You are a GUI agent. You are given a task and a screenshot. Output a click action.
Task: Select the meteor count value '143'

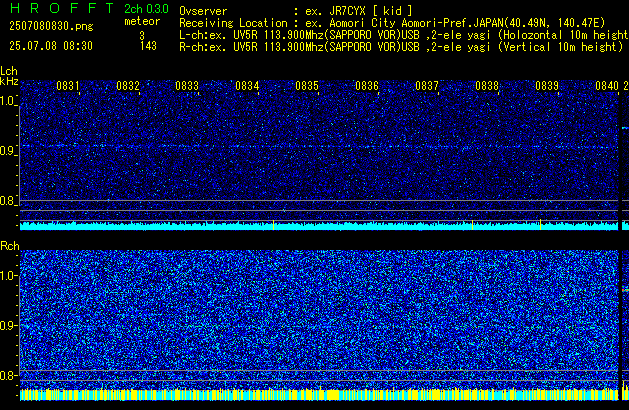pyautogui.click(x=148, y=46)
